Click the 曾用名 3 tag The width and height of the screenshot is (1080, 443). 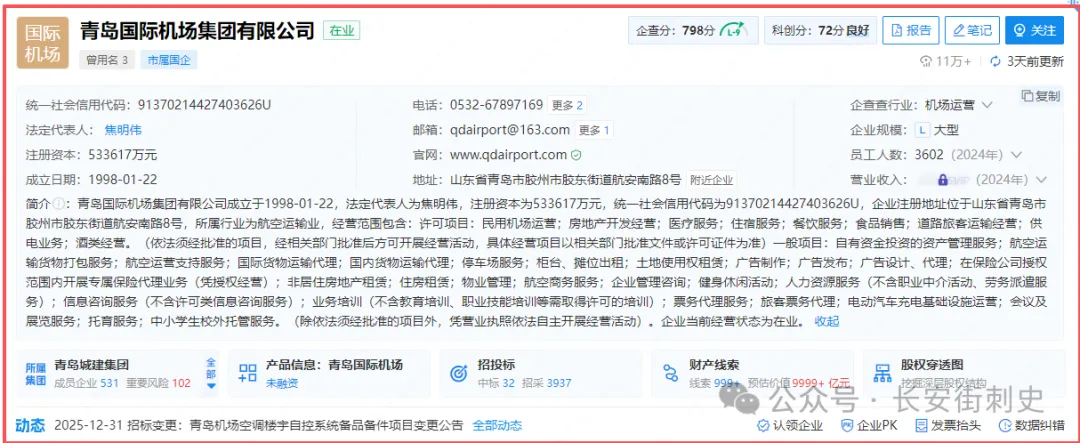click(x=107, y=60)
